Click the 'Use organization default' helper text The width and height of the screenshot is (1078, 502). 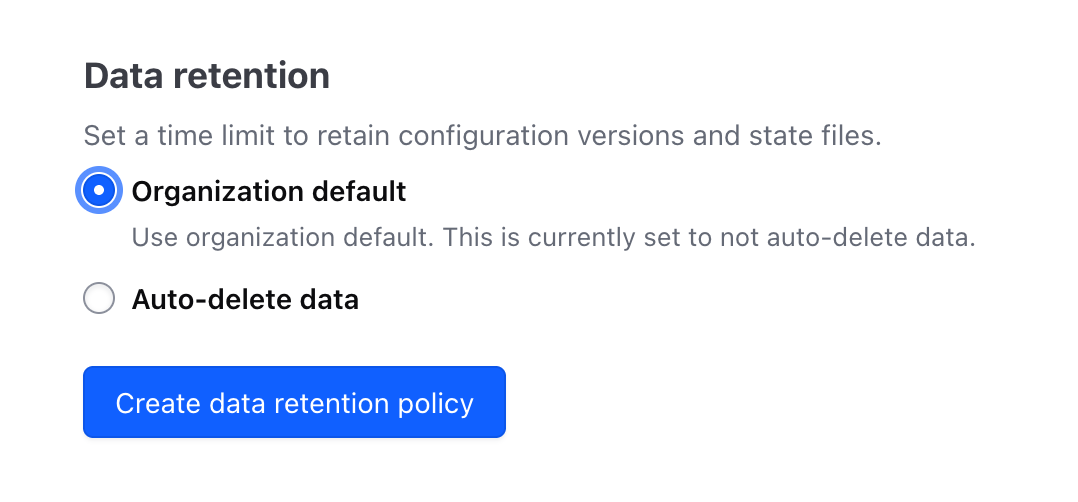pyautogui.click(x=553, y=239)
